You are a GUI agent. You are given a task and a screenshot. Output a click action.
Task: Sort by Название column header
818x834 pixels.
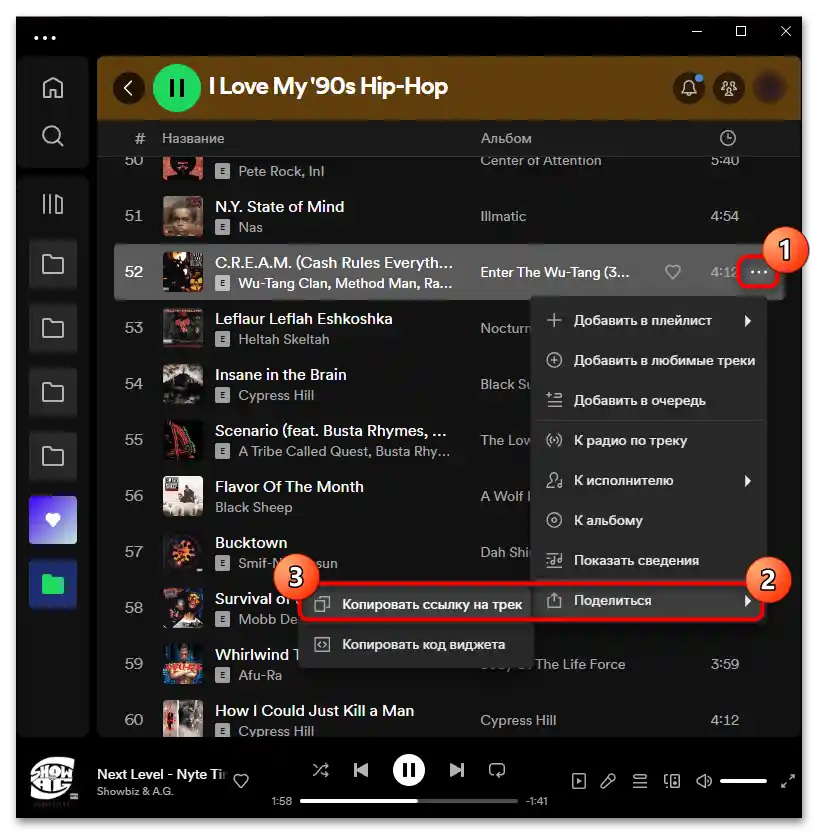[193, 138]
